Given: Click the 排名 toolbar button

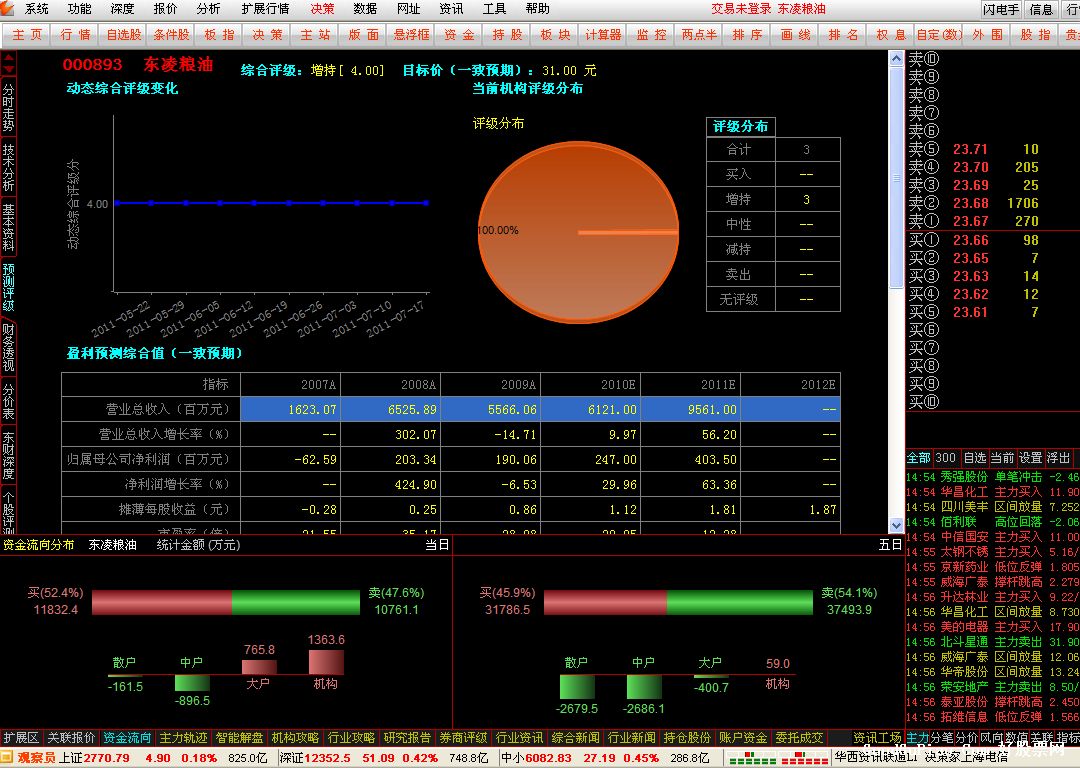Looking at the screenshot, I should coord(843,34).
